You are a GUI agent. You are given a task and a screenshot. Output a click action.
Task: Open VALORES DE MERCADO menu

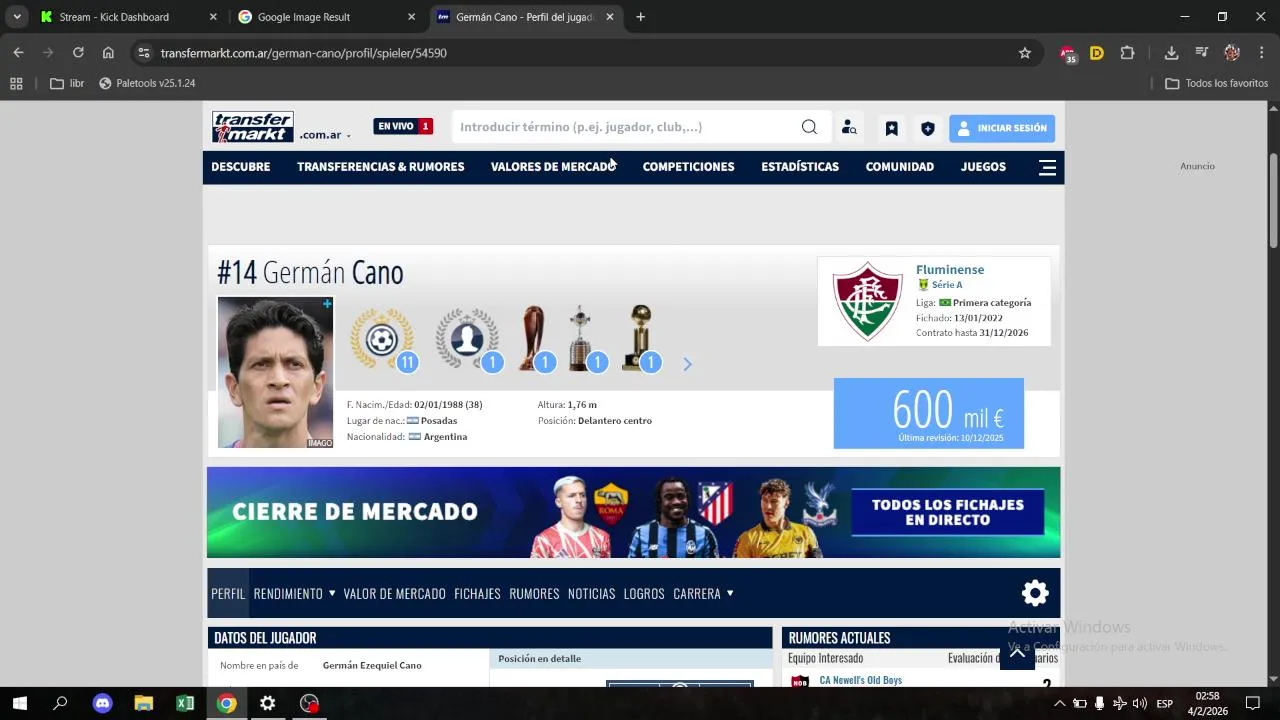click(x=553, y=167)
